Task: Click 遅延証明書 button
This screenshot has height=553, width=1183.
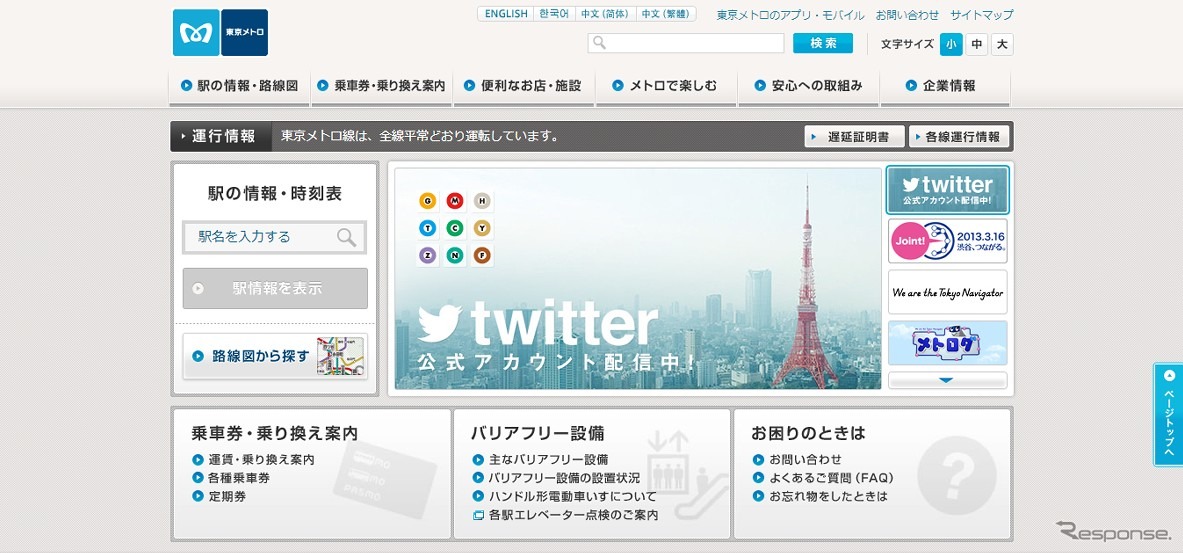Action: 854,137
